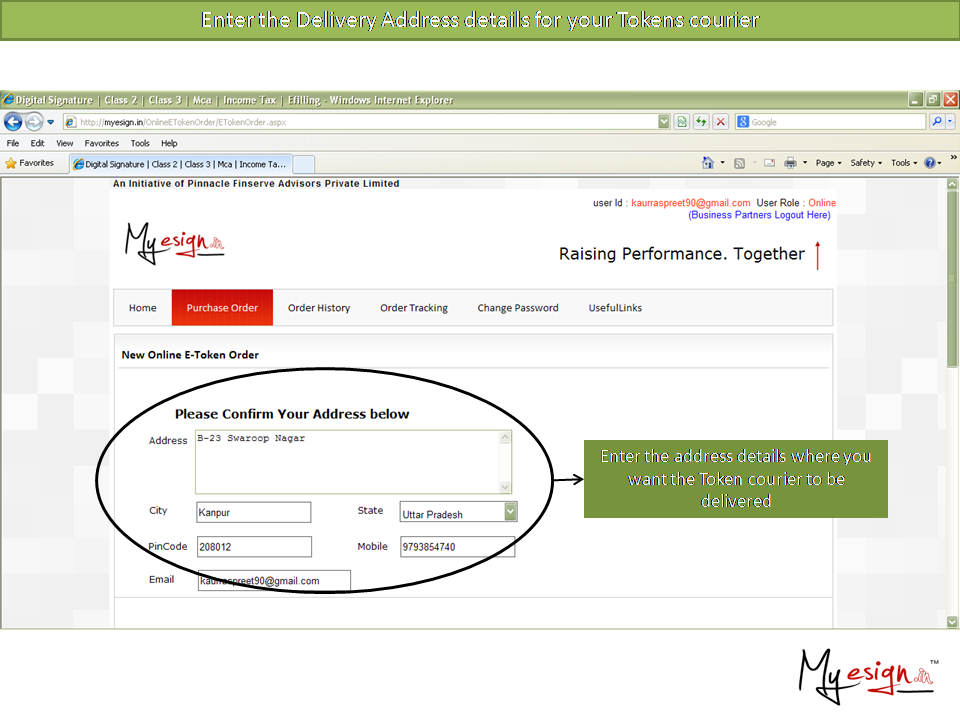
Task: Expand the State dropdown showing Uttar Pradesh
Action: pyautogui.click(x=510, y=512)
